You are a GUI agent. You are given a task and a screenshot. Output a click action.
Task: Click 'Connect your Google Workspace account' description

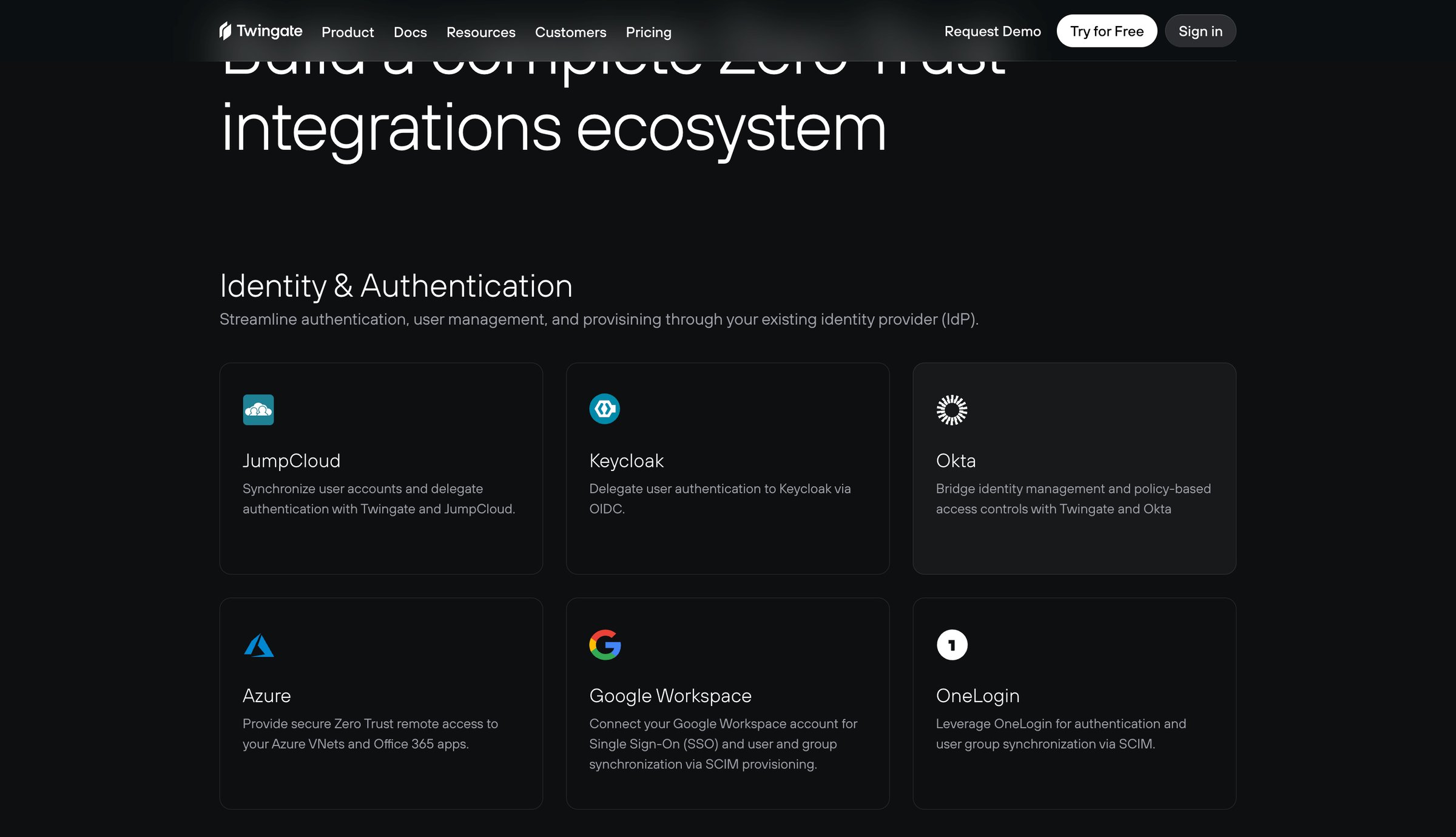(x=723, y=744)
